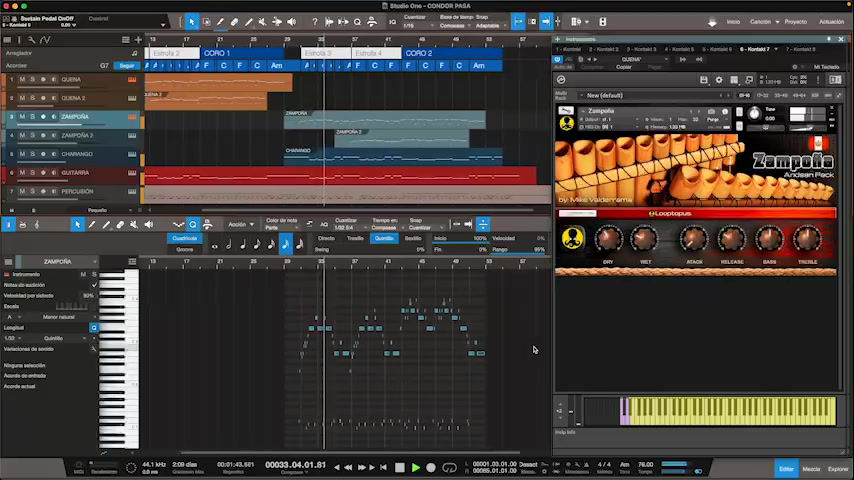Select Groove quantize mode

[x=185, y=250]
